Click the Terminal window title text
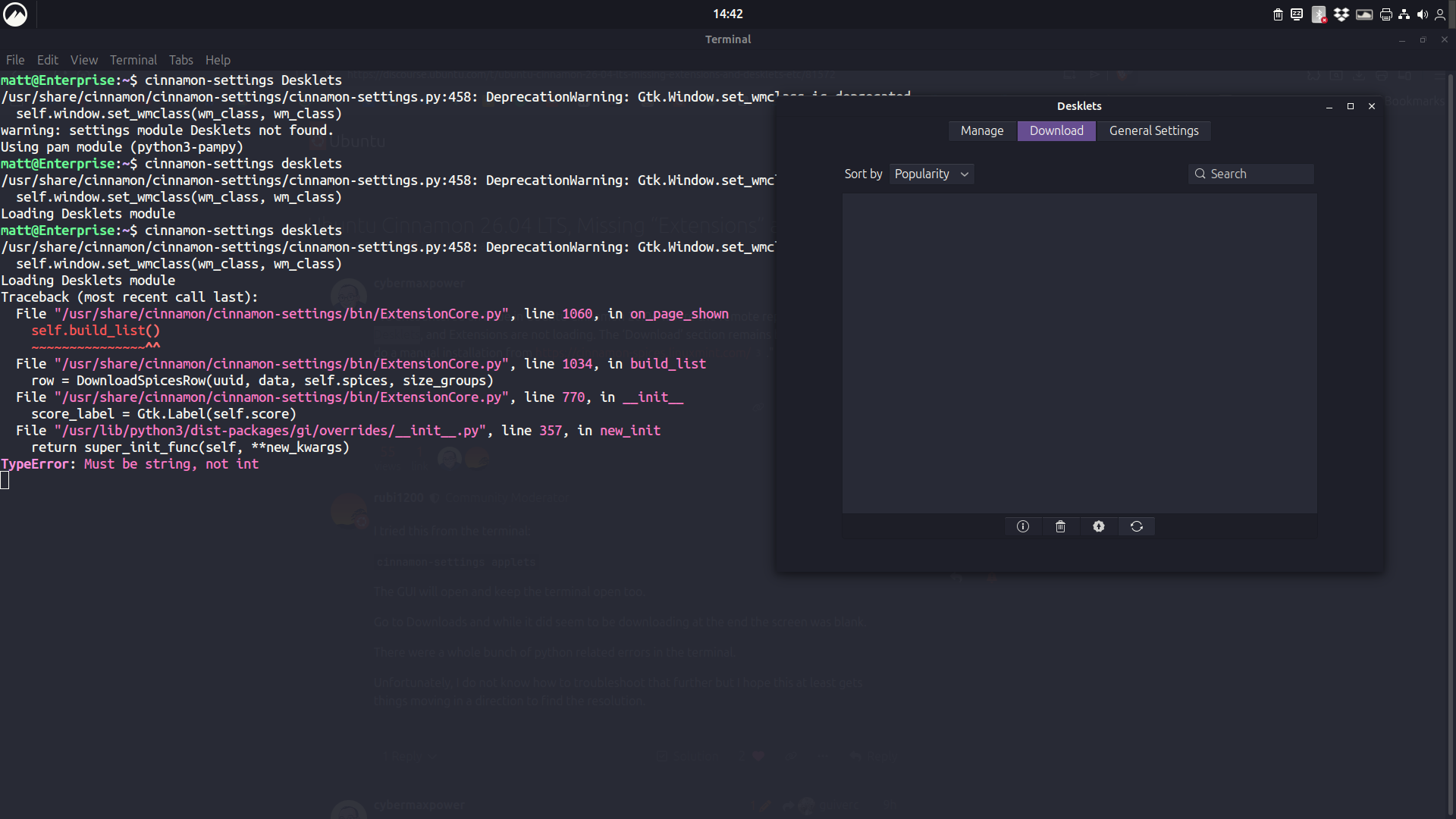Screen dimensions: 1456x819 click(x=728, y=39)
